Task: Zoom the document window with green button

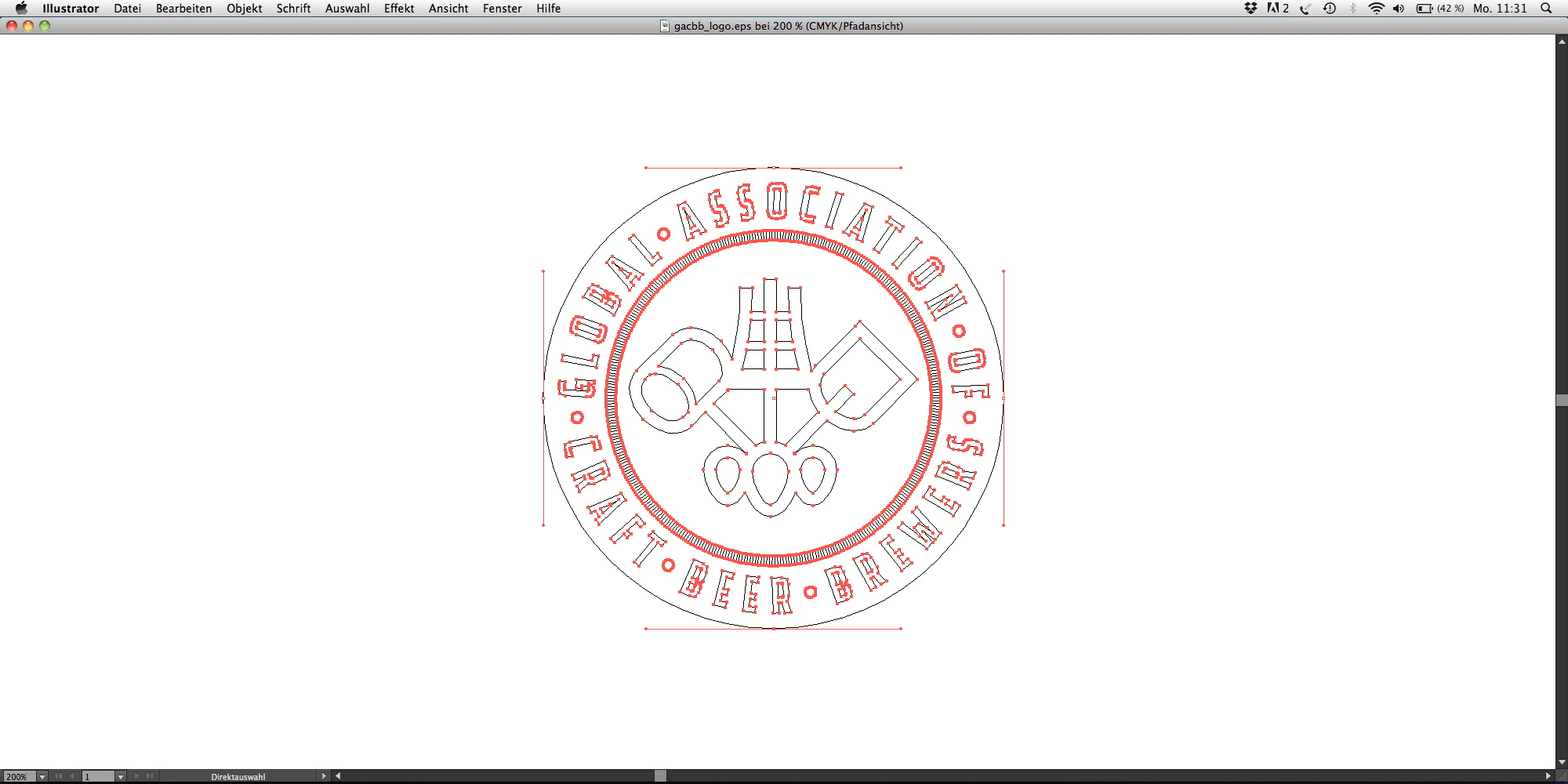Action: pyautogui.click(x=45, y=26)
